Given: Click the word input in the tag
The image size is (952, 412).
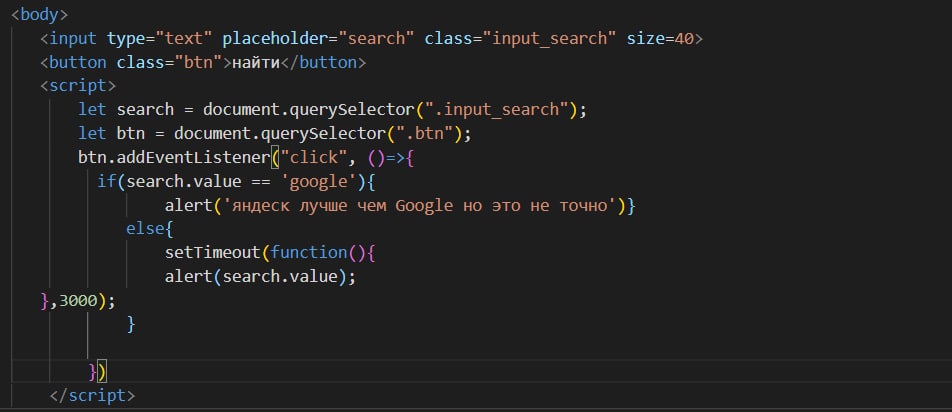Looking at the screenshot, I should point(73,39).
